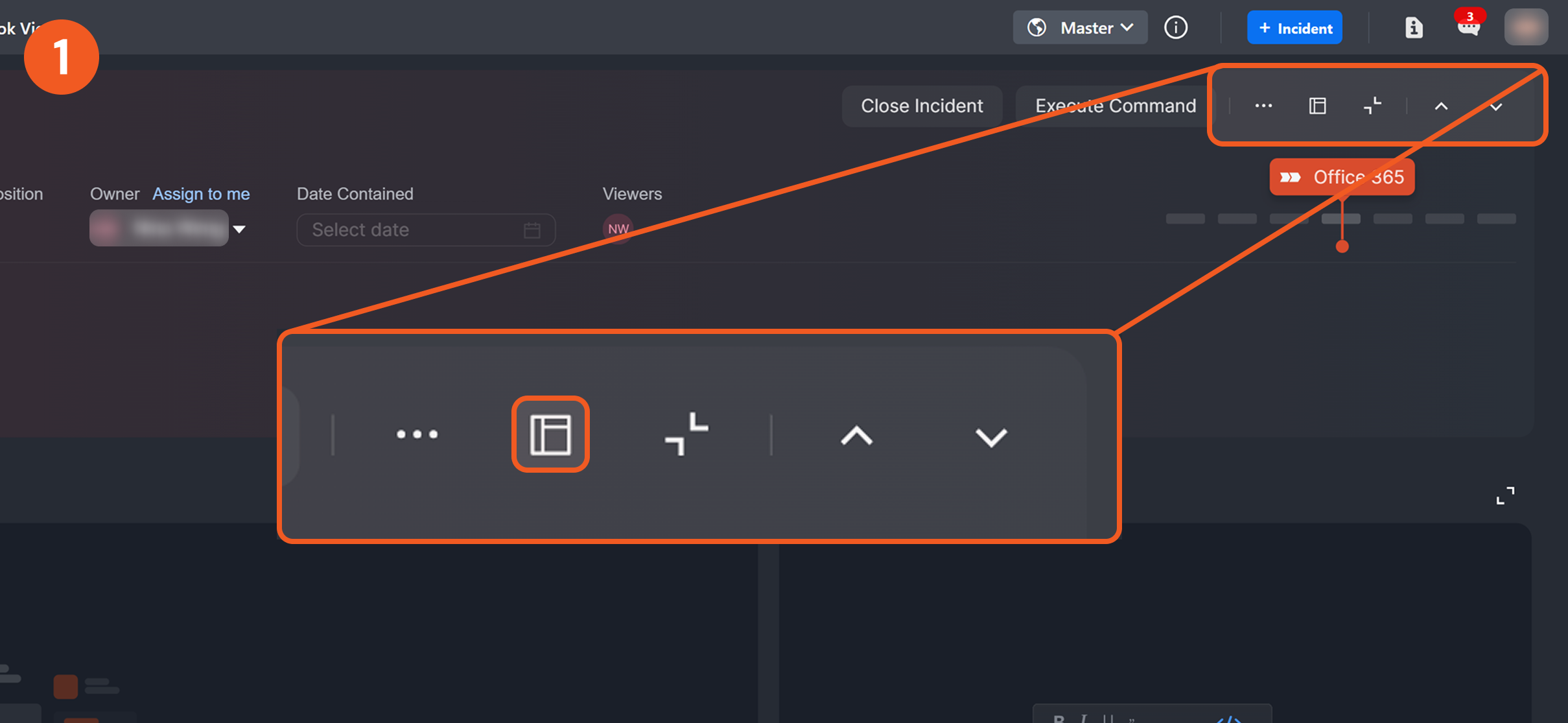This screenshot has height=723, width=1568.
Task: Click the Assign to me link
Action: tap(201, 194)
